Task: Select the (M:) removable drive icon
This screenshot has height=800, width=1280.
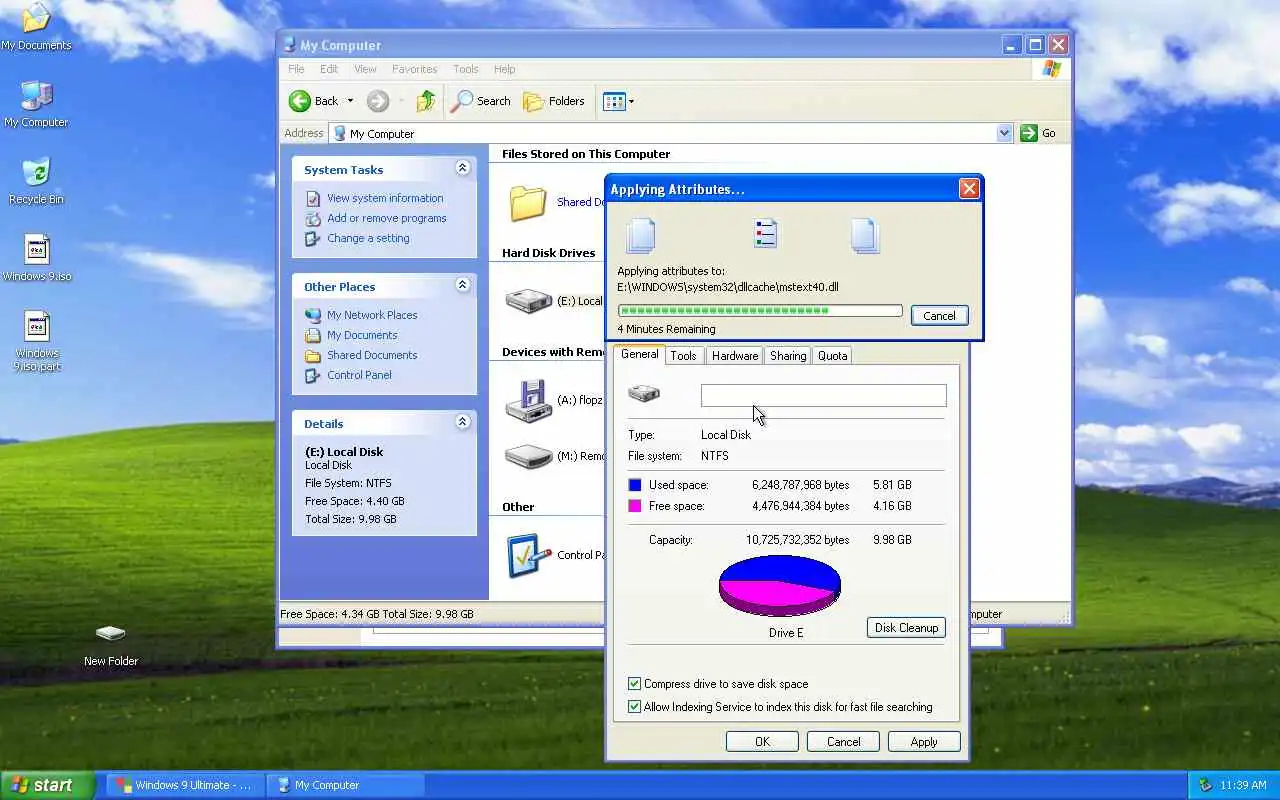Action: 529,456
